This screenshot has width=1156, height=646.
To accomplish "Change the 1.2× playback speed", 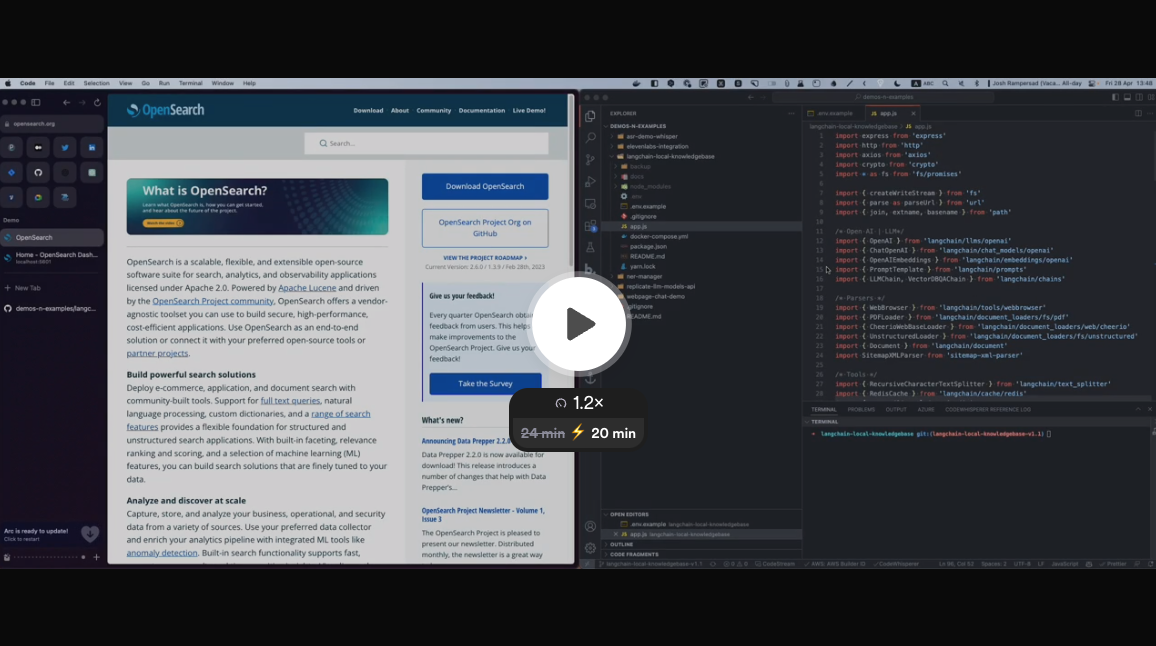I will [579, 403].
